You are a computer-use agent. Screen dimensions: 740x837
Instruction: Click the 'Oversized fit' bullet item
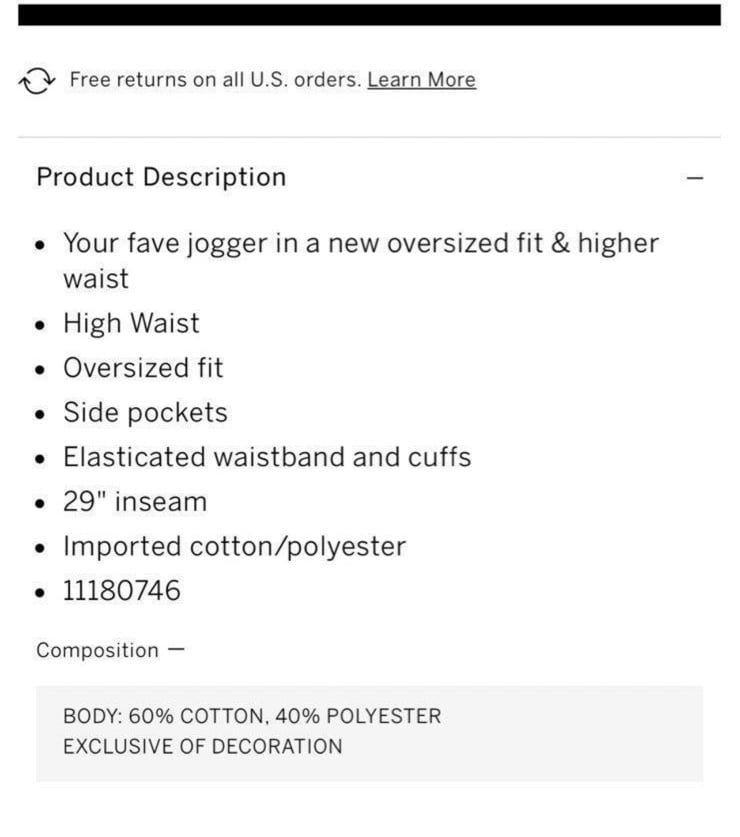[143, 368]
